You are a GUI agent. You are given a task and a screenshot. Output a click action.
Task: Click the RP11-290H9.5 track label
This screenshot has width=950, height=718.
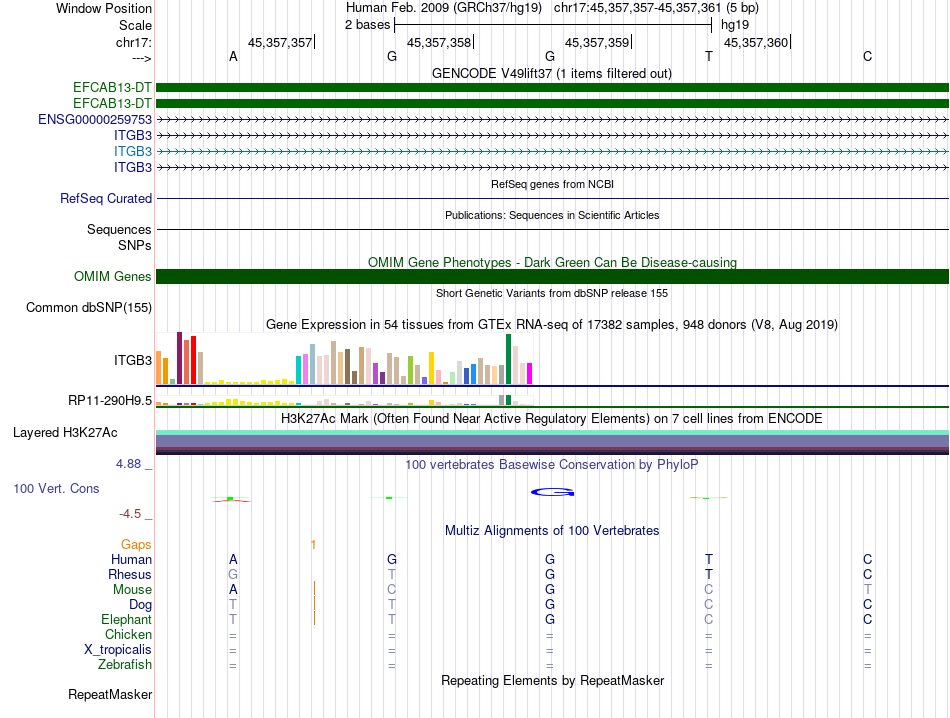[110, 401]
